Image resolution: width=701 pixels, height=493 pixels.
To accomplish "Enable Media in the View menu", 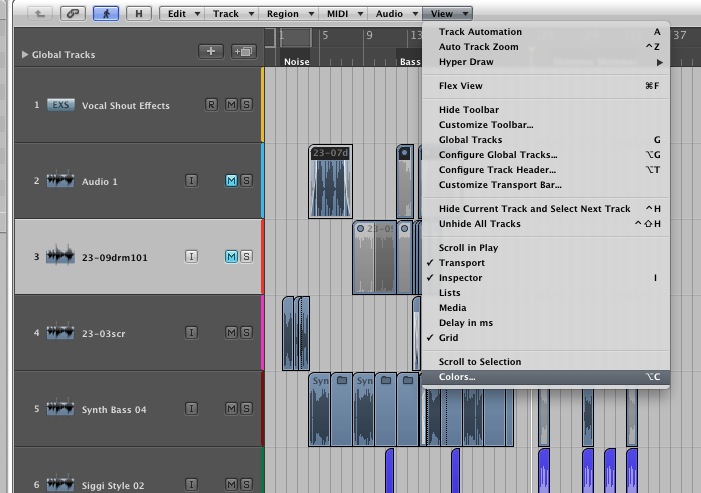I will click(x=546, y=308).
